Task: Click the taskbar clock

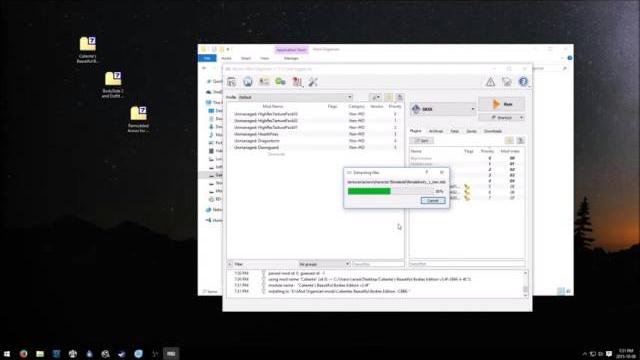Action: [626, 353]
